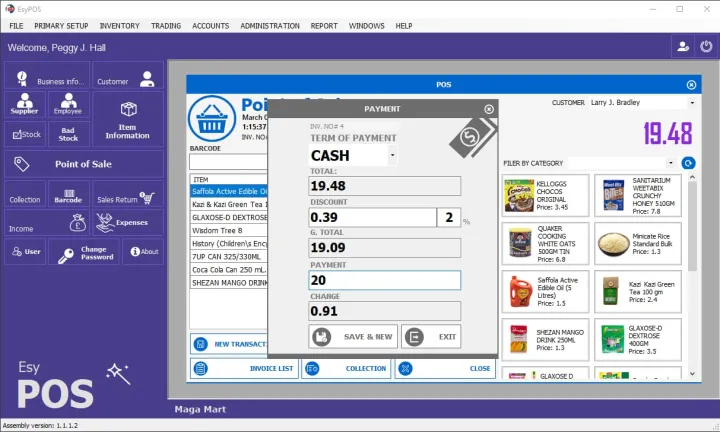Open the Expenses section
This screenshot has width=720, height=432.
128,223
